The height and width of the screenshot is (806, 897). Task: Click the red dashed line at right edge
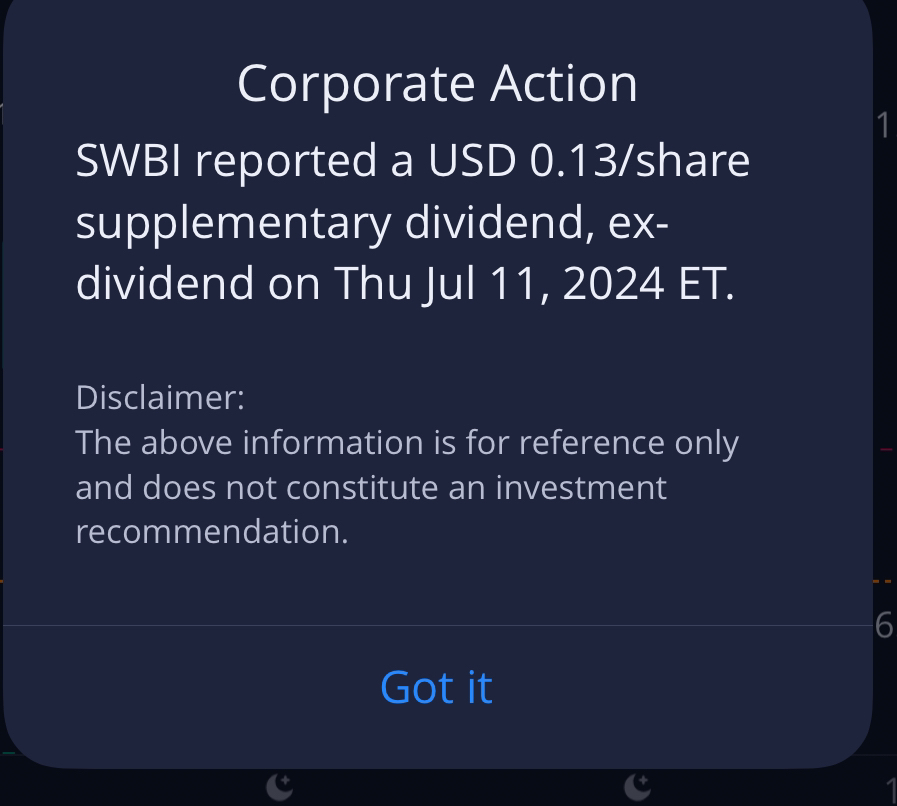[x=886, y=450]
